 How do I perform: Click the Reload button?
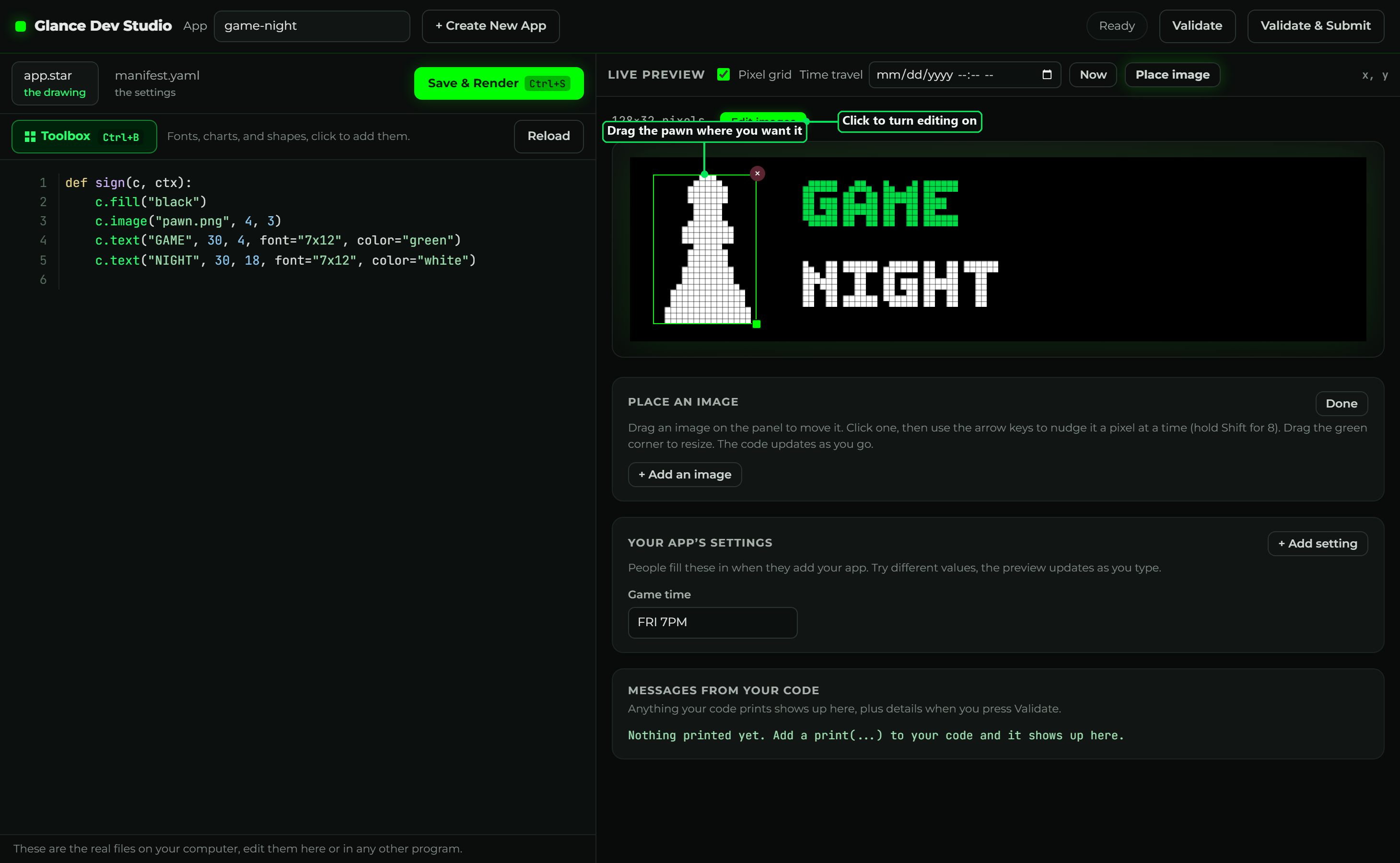click(x=548, y=137)
